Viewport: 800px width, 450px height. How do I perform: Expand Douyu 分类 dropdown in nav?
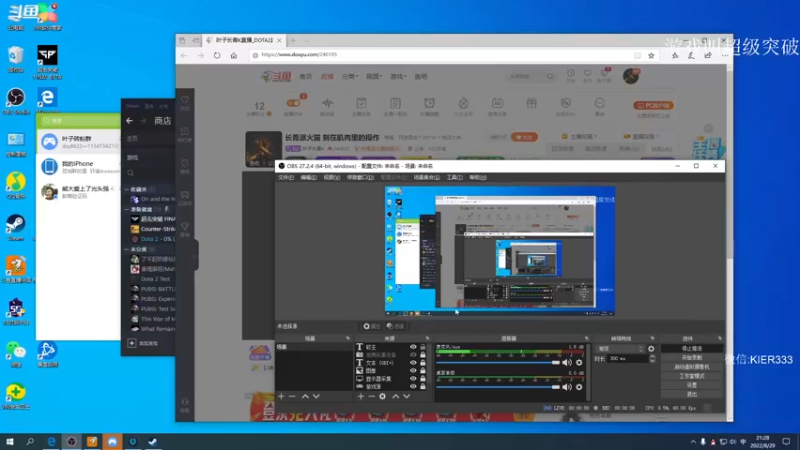(350, 77)
